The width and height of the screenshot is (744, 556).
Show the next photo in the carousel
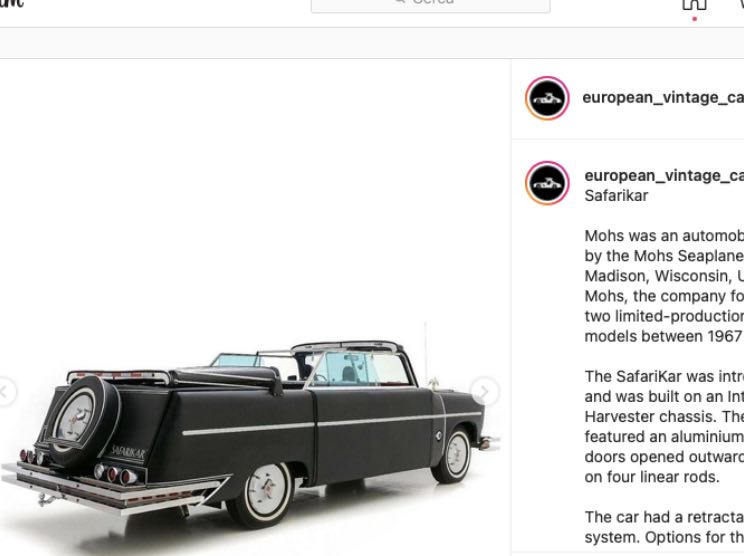click(484, 391)
